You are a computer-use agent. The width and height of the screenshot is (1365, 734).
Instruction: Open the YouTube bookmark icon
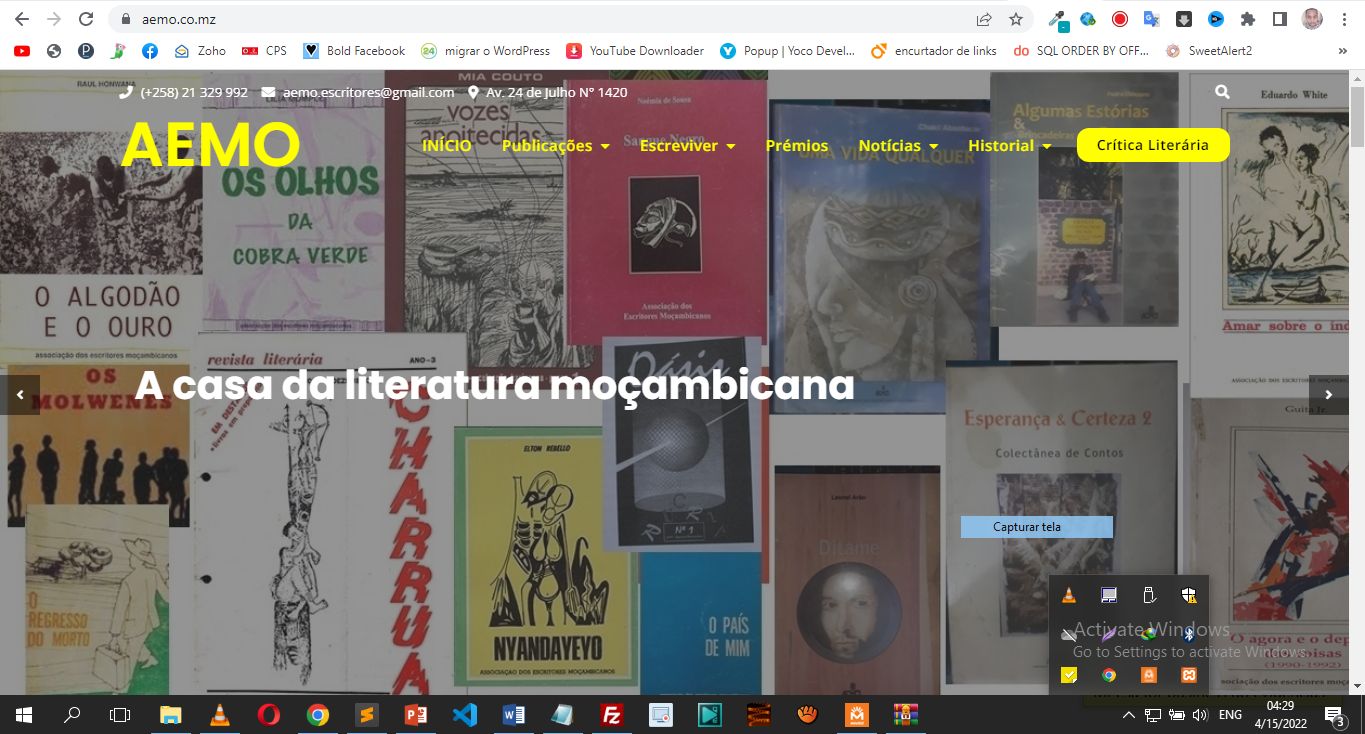tap(22, 50)
